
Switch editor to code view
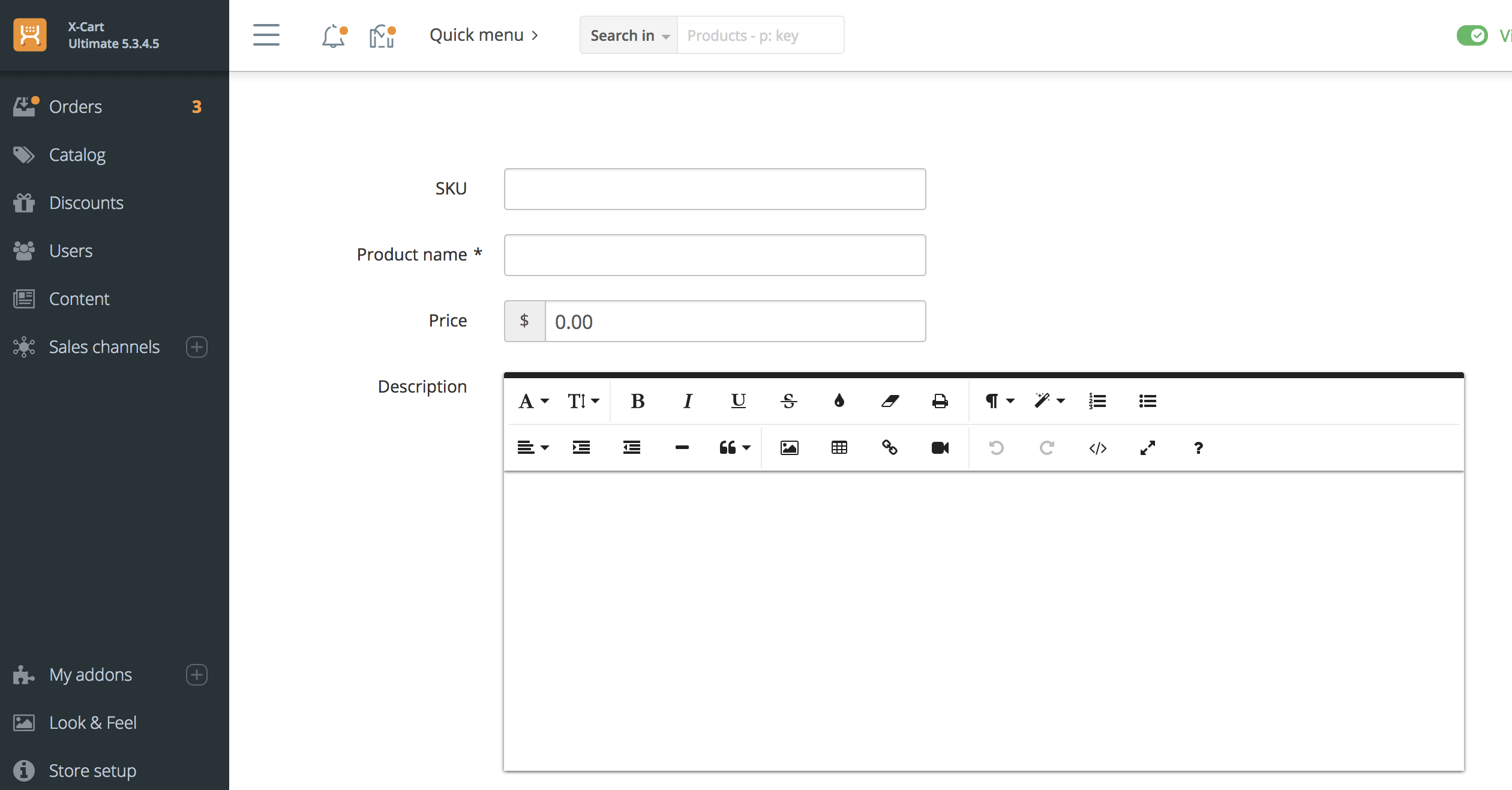coord(1097,448)
